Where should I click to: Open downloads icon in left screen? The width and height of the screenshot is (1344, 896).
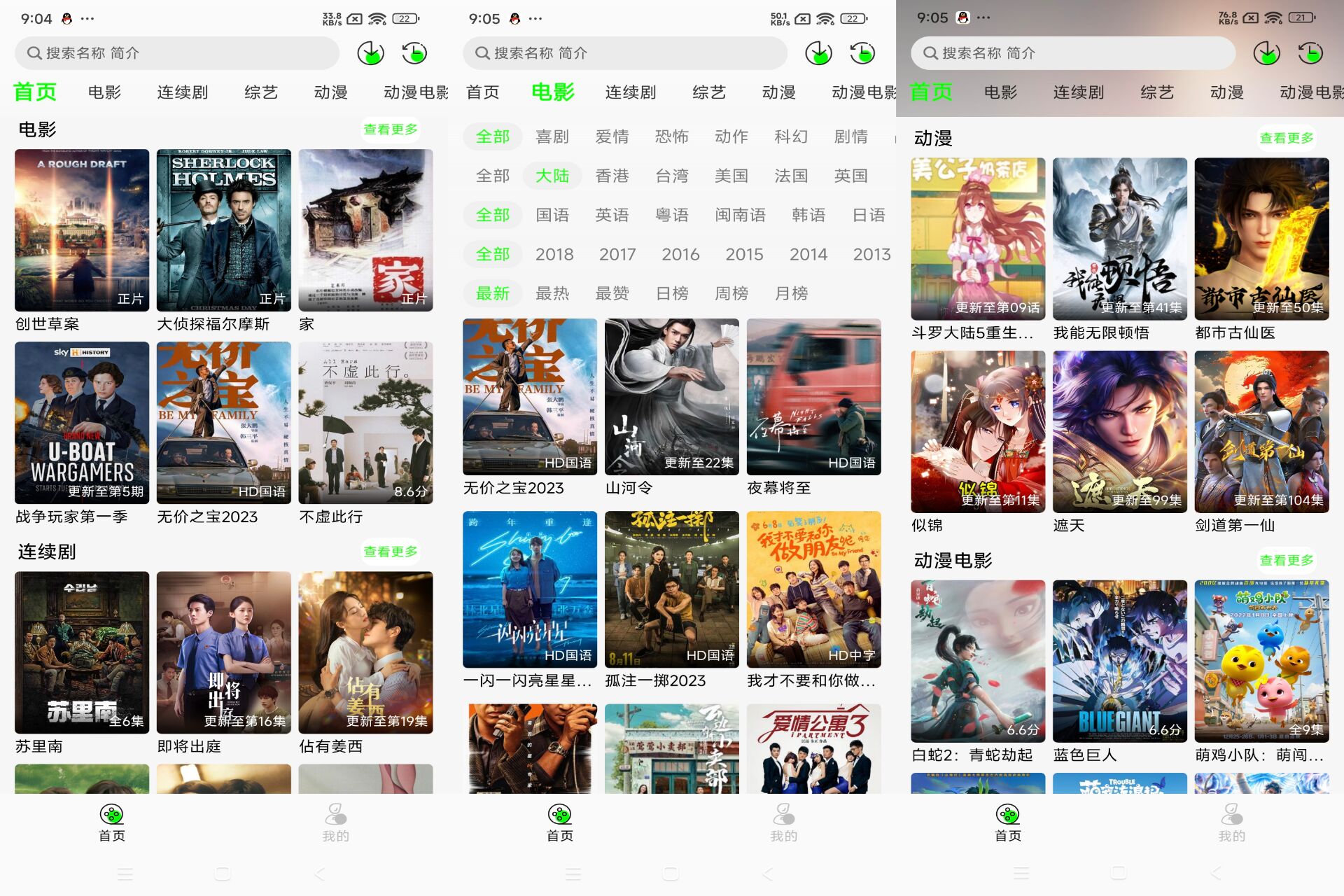click(370, 53)
